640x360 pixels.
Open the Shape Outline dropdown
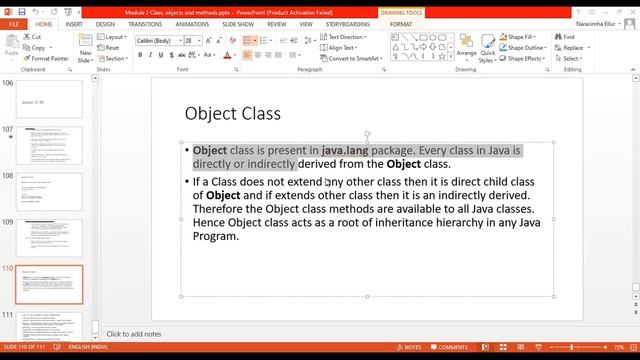tap(523, 48)
